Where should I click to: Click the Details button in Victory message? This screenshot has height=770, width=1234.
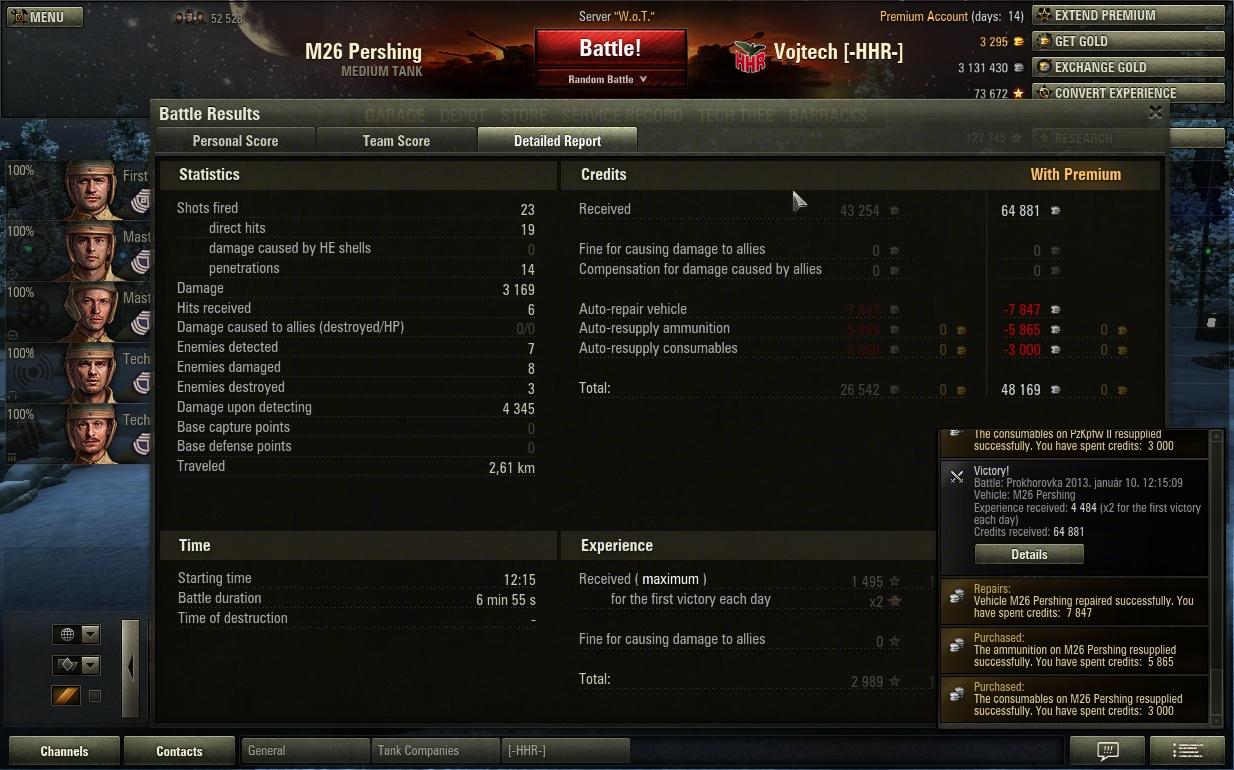(1029, 554)
